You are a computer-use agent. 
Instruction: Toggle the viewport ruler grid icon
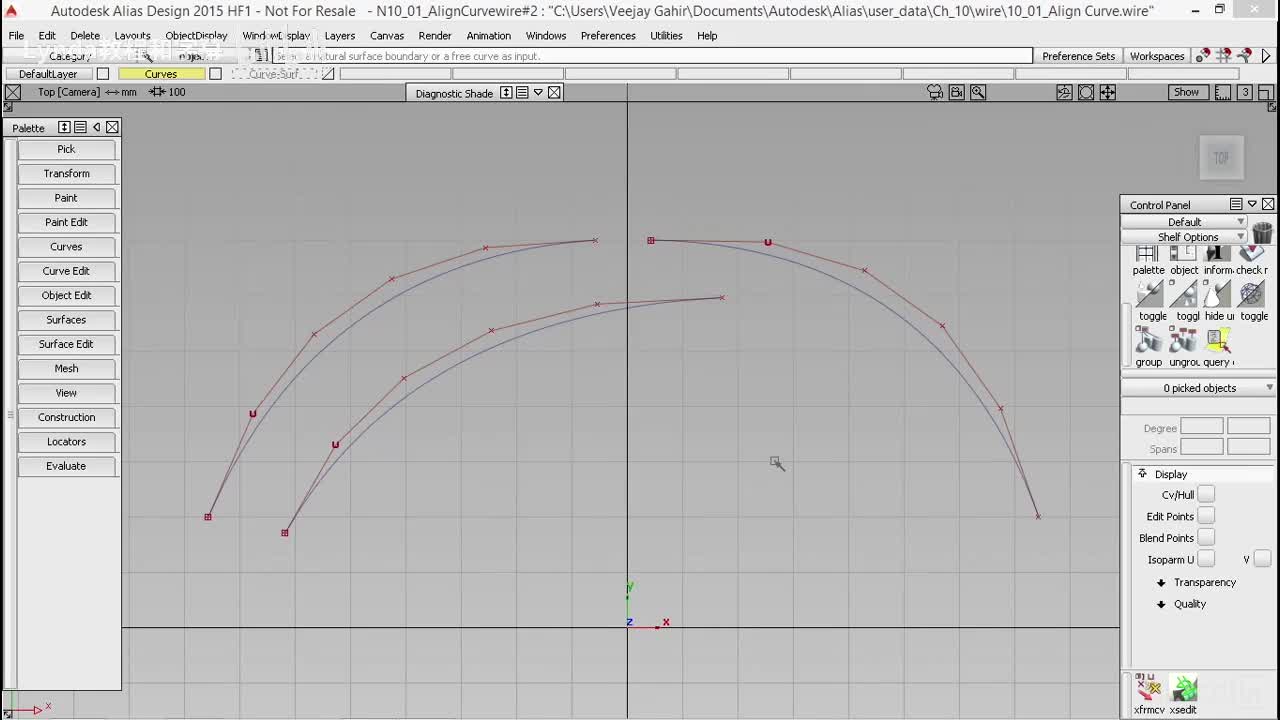[x=1223, y=92]
